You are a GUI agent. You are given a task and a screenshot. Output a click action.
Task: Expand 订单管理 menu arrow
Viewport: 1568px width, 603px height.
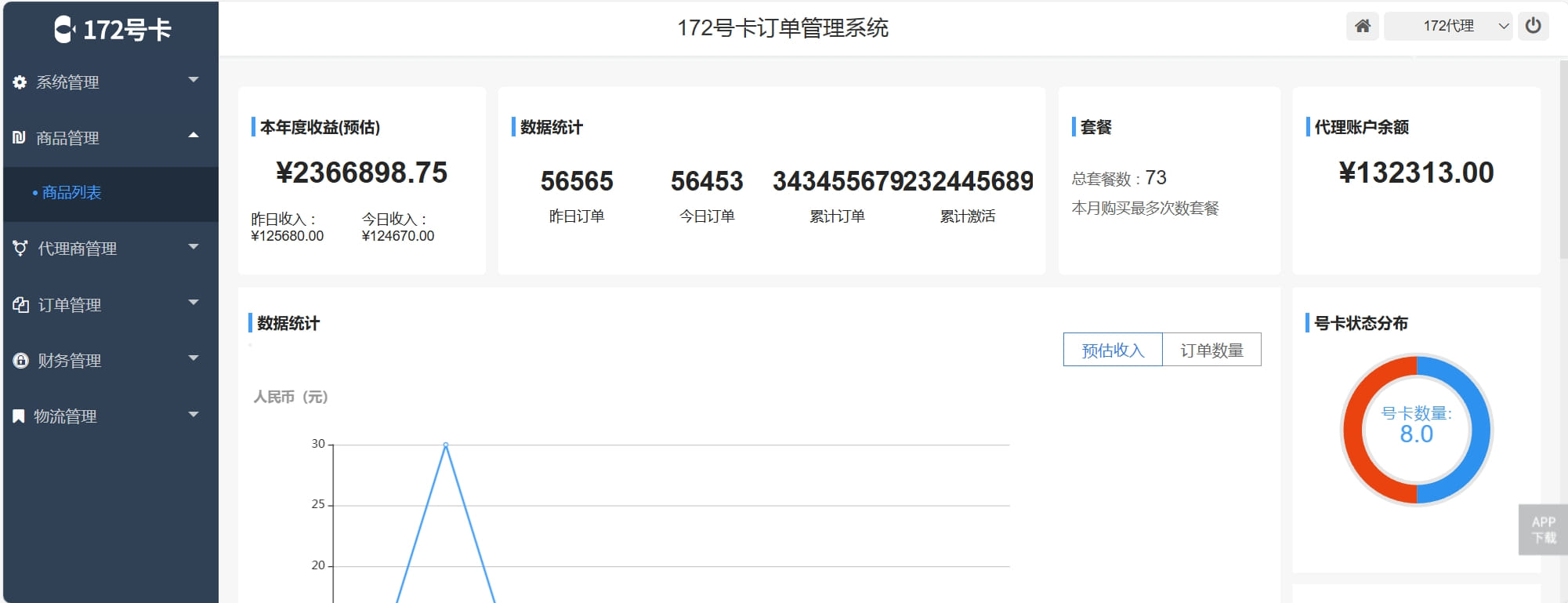tap(194, 303)
